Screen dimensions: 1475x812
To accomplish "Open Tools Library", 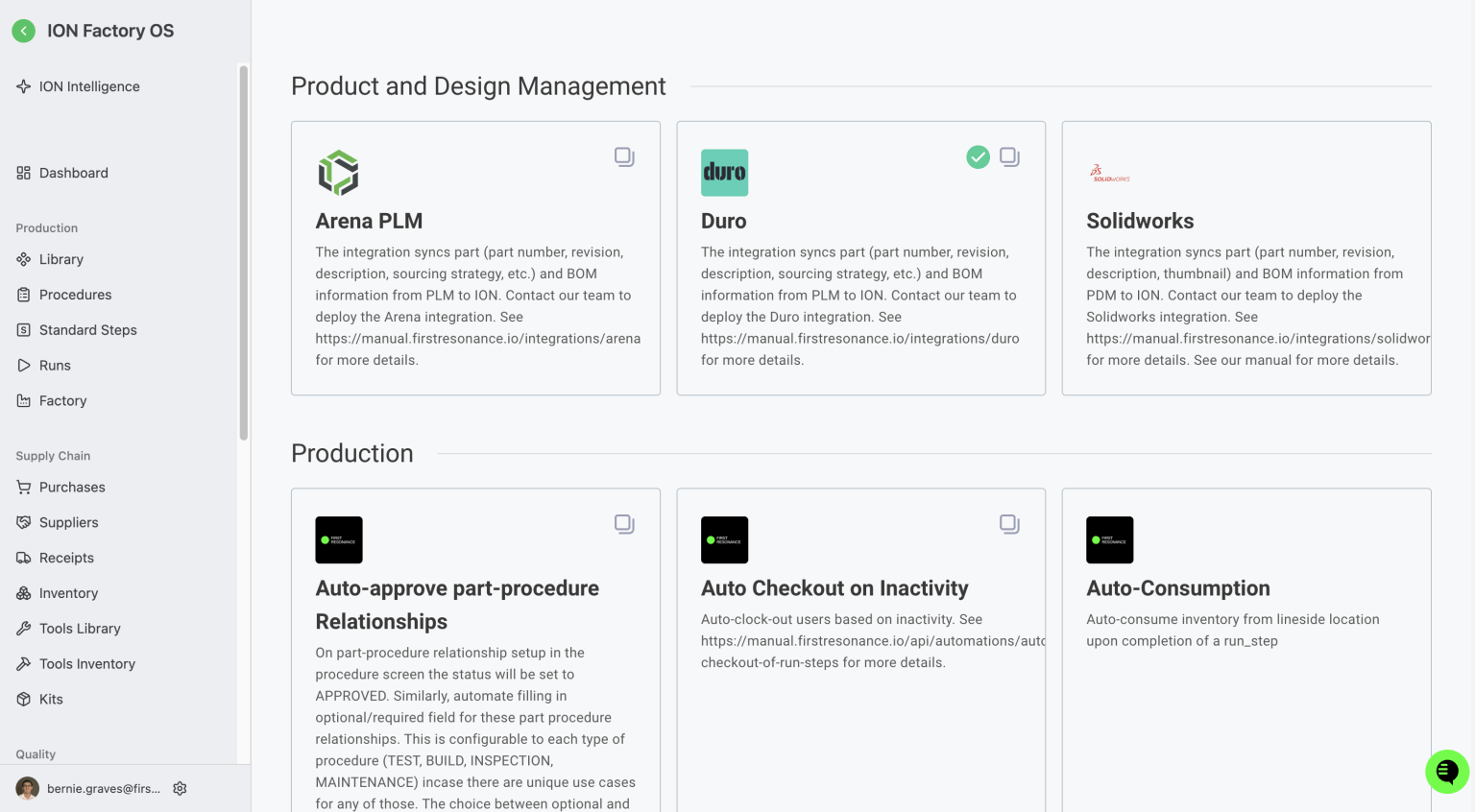I will 80,629.
